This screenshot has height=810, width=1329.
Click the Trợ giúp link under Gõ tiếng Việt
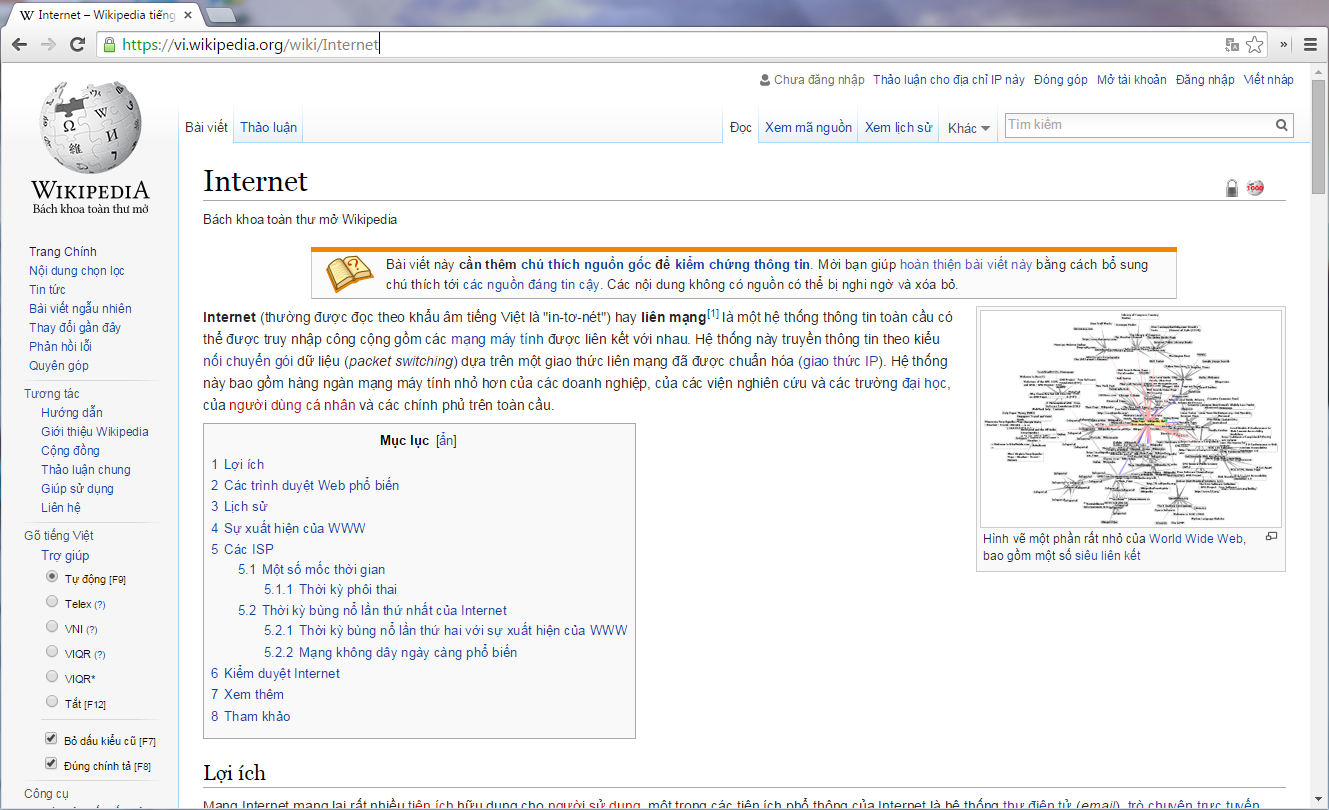[65, 555]
